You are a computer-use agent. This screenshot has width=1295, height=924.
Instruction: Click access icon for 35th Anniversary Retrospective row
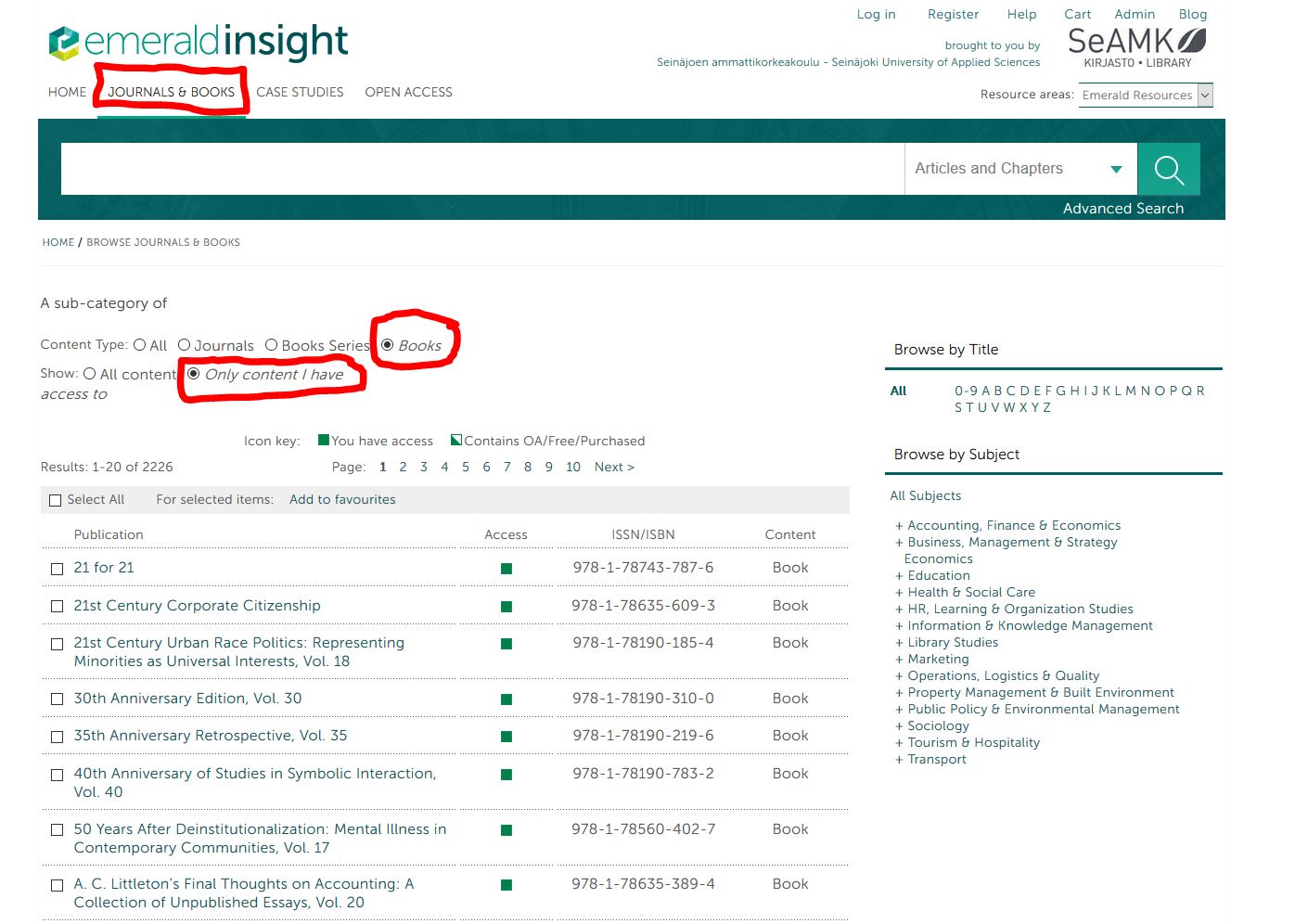point(506,737)
